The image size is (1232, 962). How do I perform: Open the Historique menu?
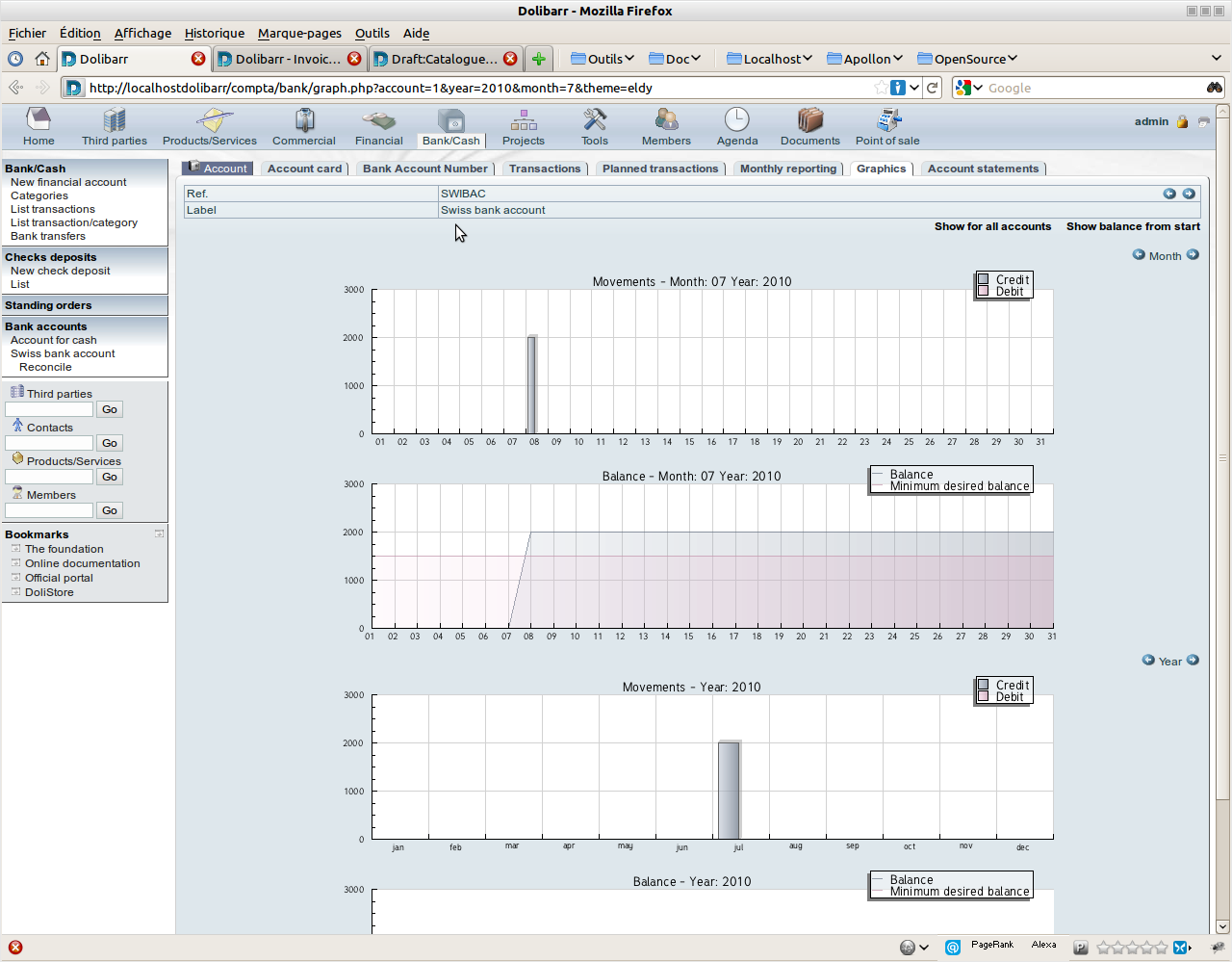[x=215, y=33]
